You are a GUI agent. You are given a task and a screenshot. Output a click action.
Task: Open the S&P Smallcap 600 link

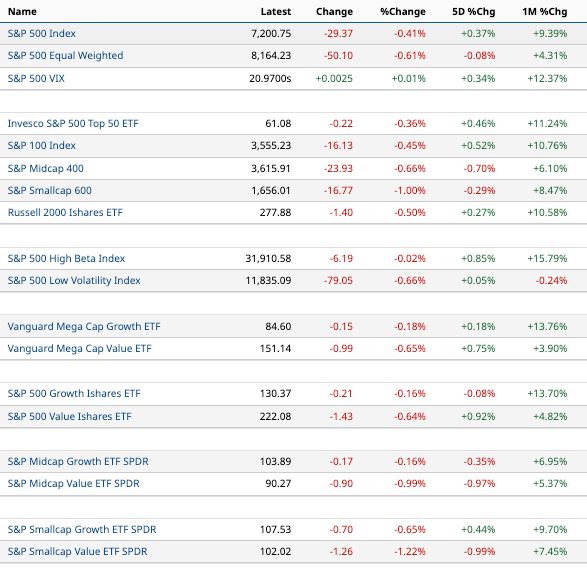[x=49, y=190]
